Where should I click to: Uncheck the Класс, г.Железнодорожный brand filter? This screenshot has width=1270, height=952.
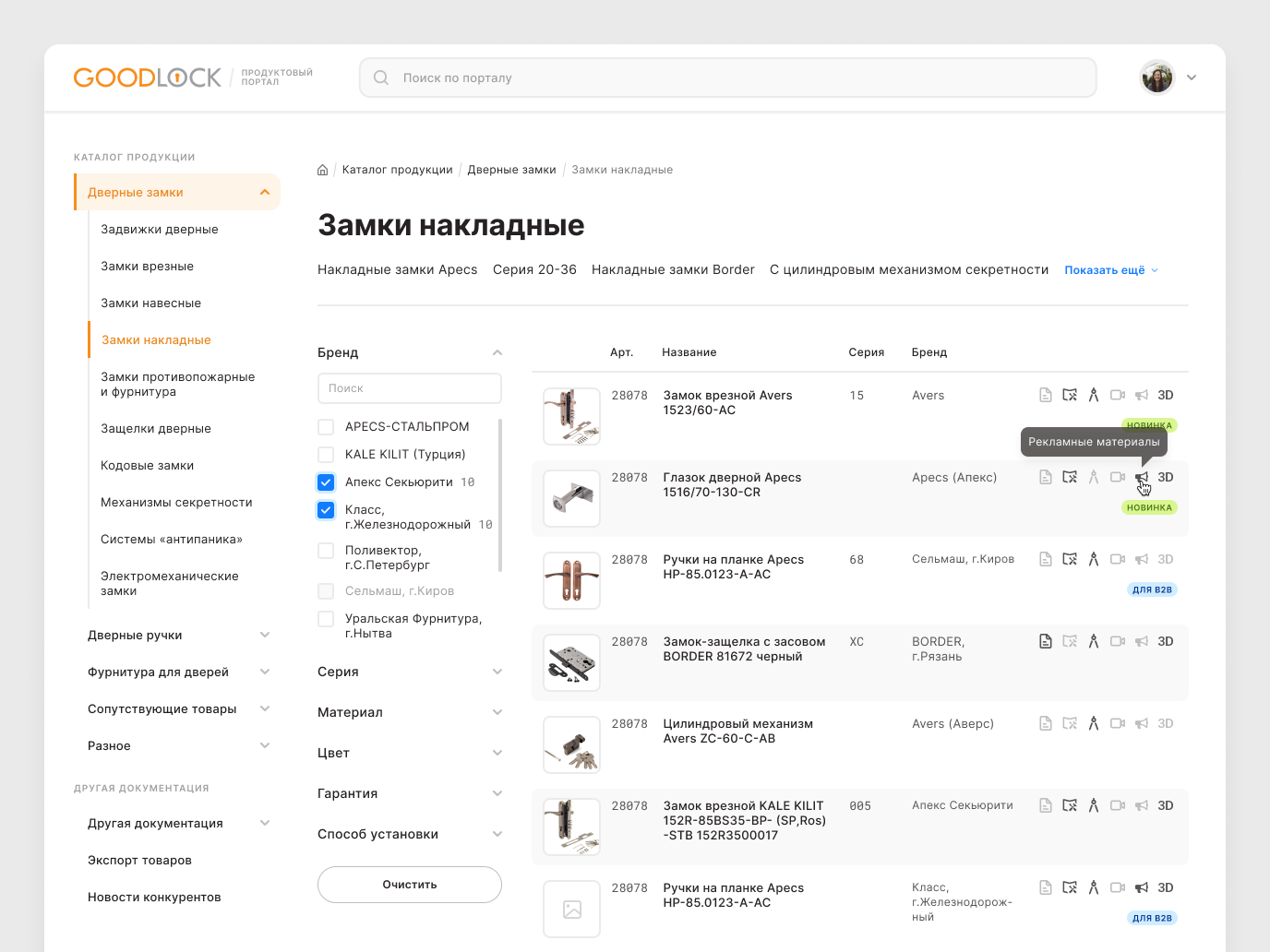[x=326, y=510]
